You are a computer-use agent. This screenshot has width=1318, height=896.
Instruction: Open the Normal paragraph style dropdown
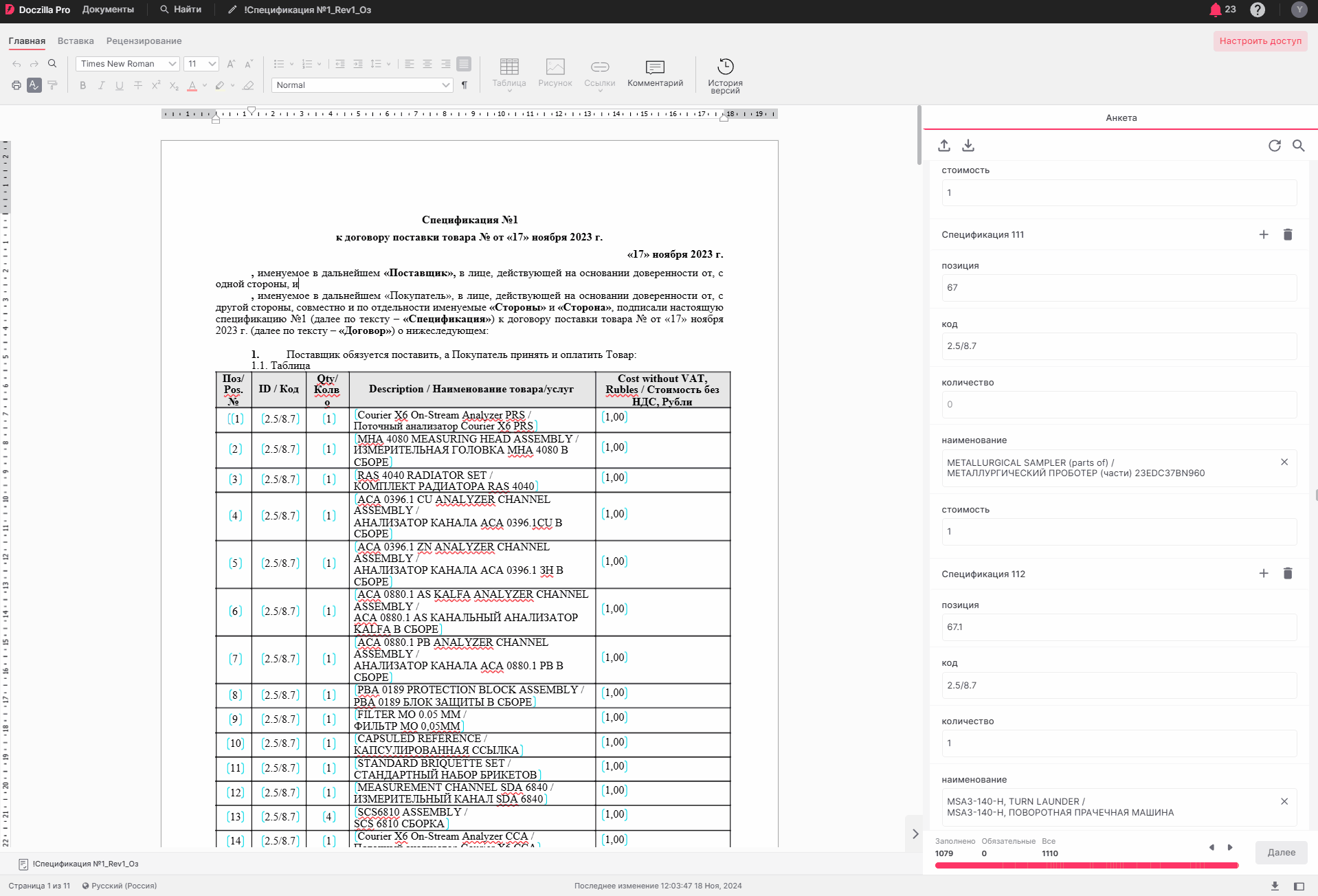tap(362, 85)
